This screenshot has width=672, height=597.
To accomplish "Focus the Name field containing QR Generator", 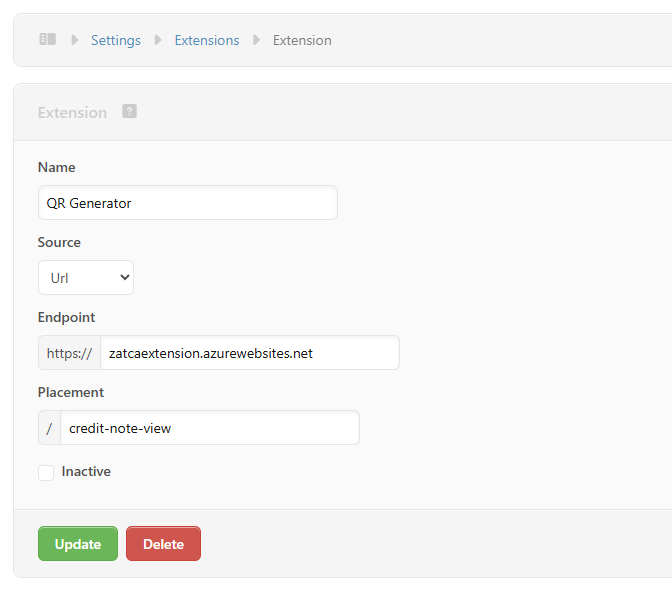I will (187, 203).
